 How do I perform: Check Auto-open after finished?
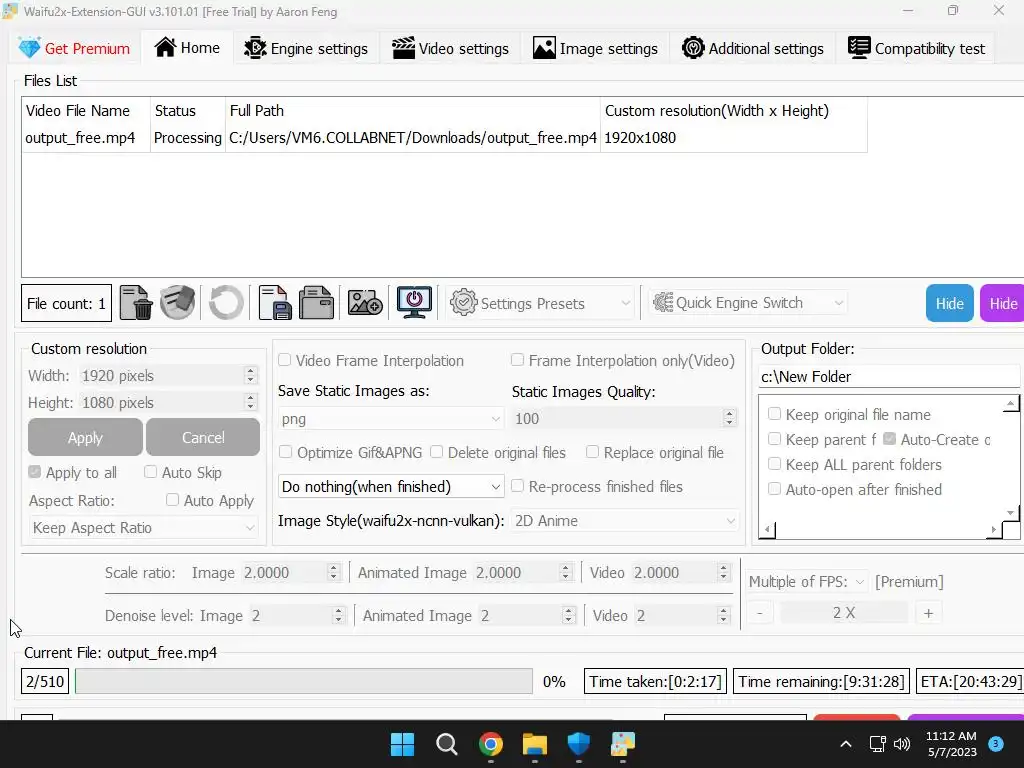(775, 488)
